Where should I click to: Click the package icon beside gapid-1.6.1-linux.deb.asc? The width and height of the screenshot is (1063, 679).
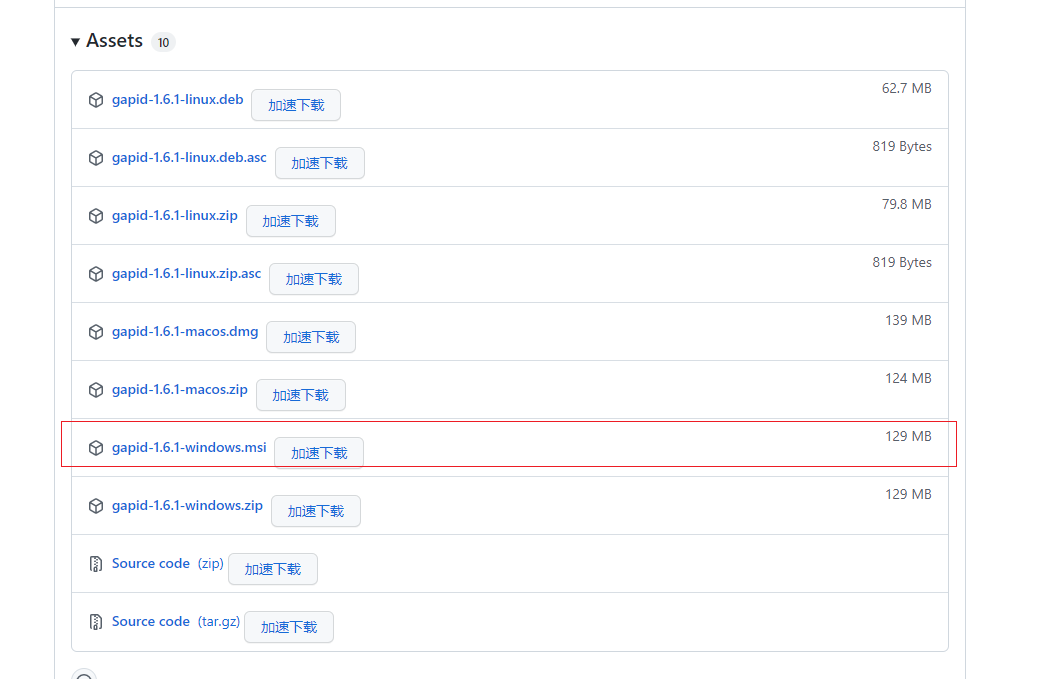95,157
